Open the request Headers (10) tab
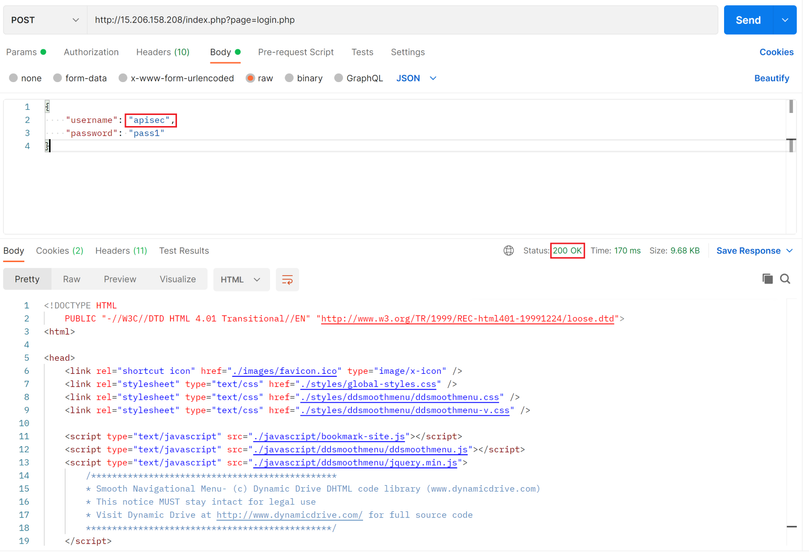Image resolution: width=809 pixels, height=554 pixels. (163, 52)
